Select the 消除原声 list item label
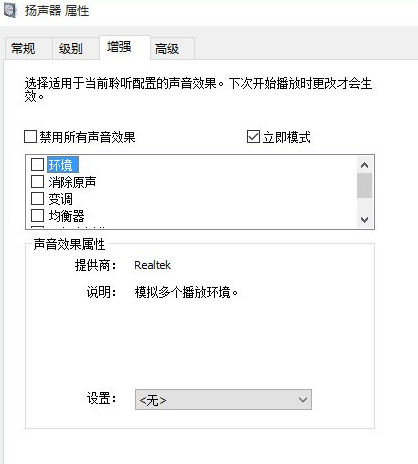The height and width of the screenshot is (464, 418). [72, 182]
